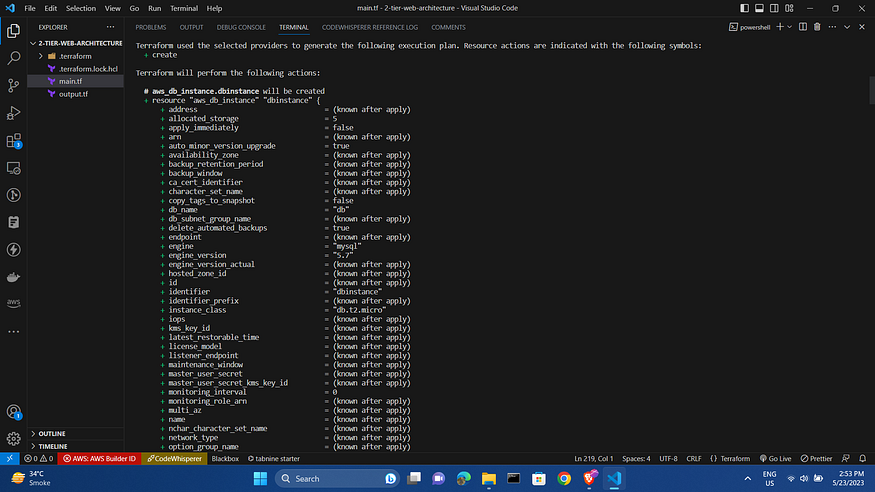875x492 pixels.
Task: Click tabnine starter status item
Action: (273, 459)
